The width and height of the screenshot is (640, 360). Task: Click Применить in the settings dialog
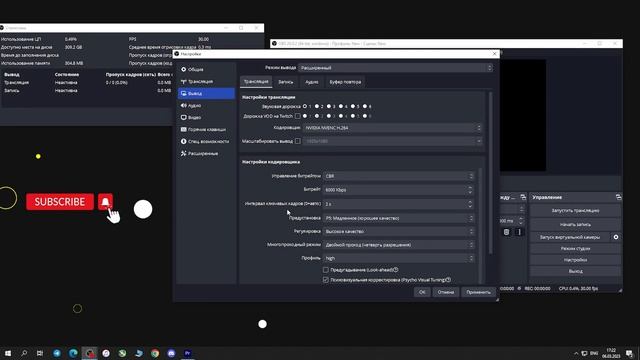pyautogui.click(x=478, y=292)
